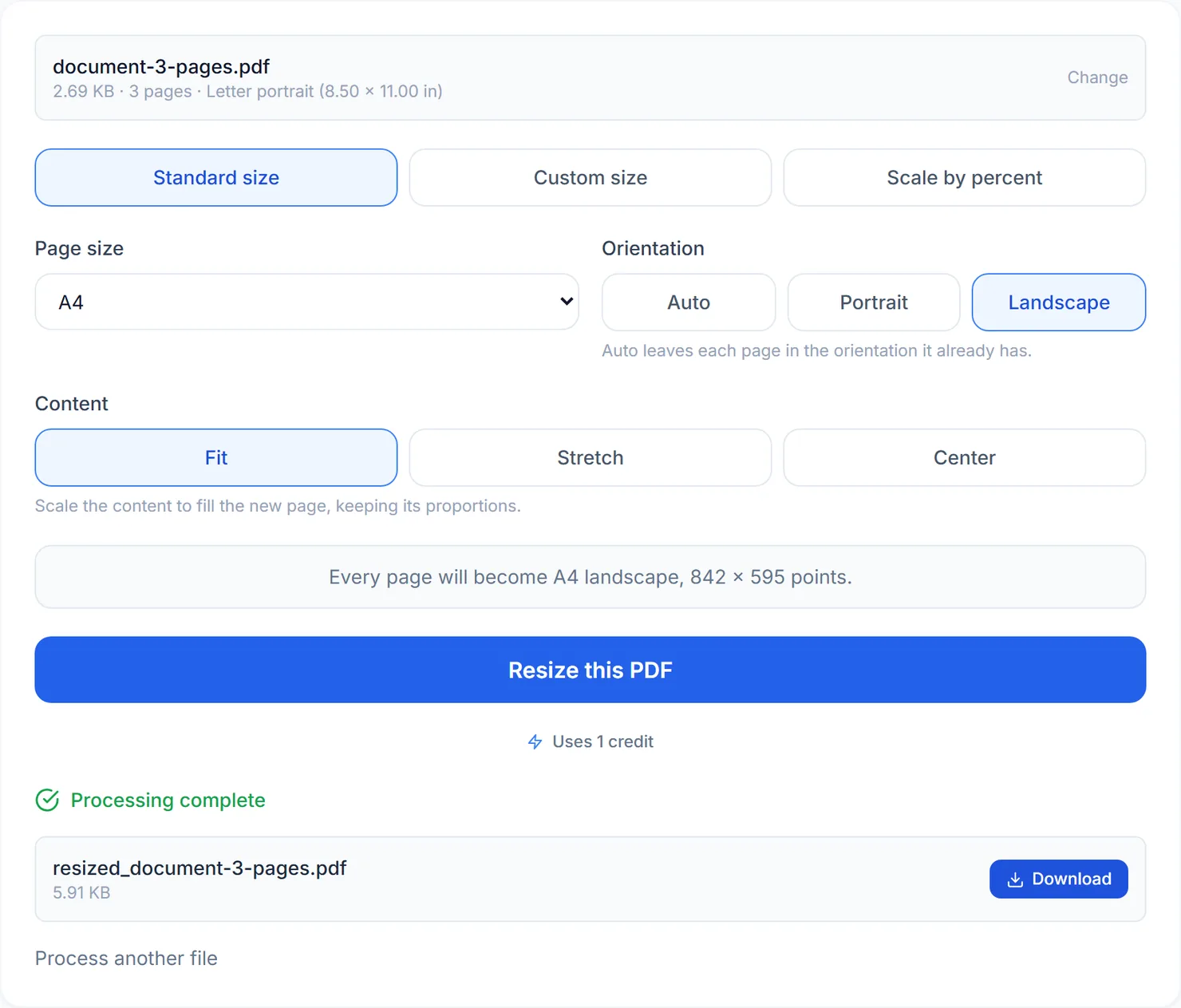Viewport: 1181px width, 1008px height.
Task: Select Landscape orientation
Action: (x=1059, y=302)
